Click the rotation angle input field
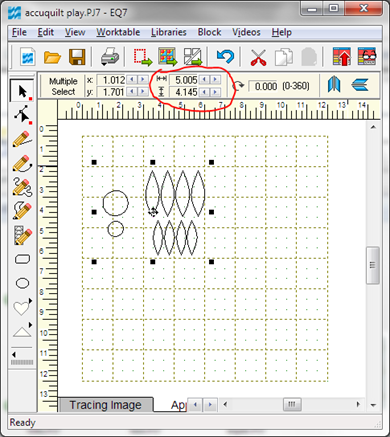The height and width of the screenshot is (437, 390). click(264, 86)
